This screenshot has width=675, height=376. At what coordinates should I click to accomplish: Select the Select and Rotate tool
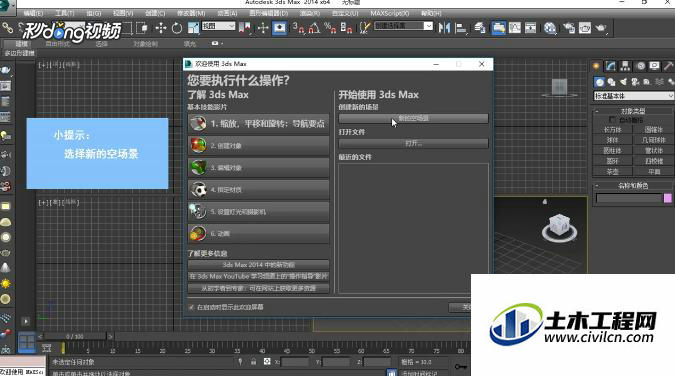coord(176,28)
